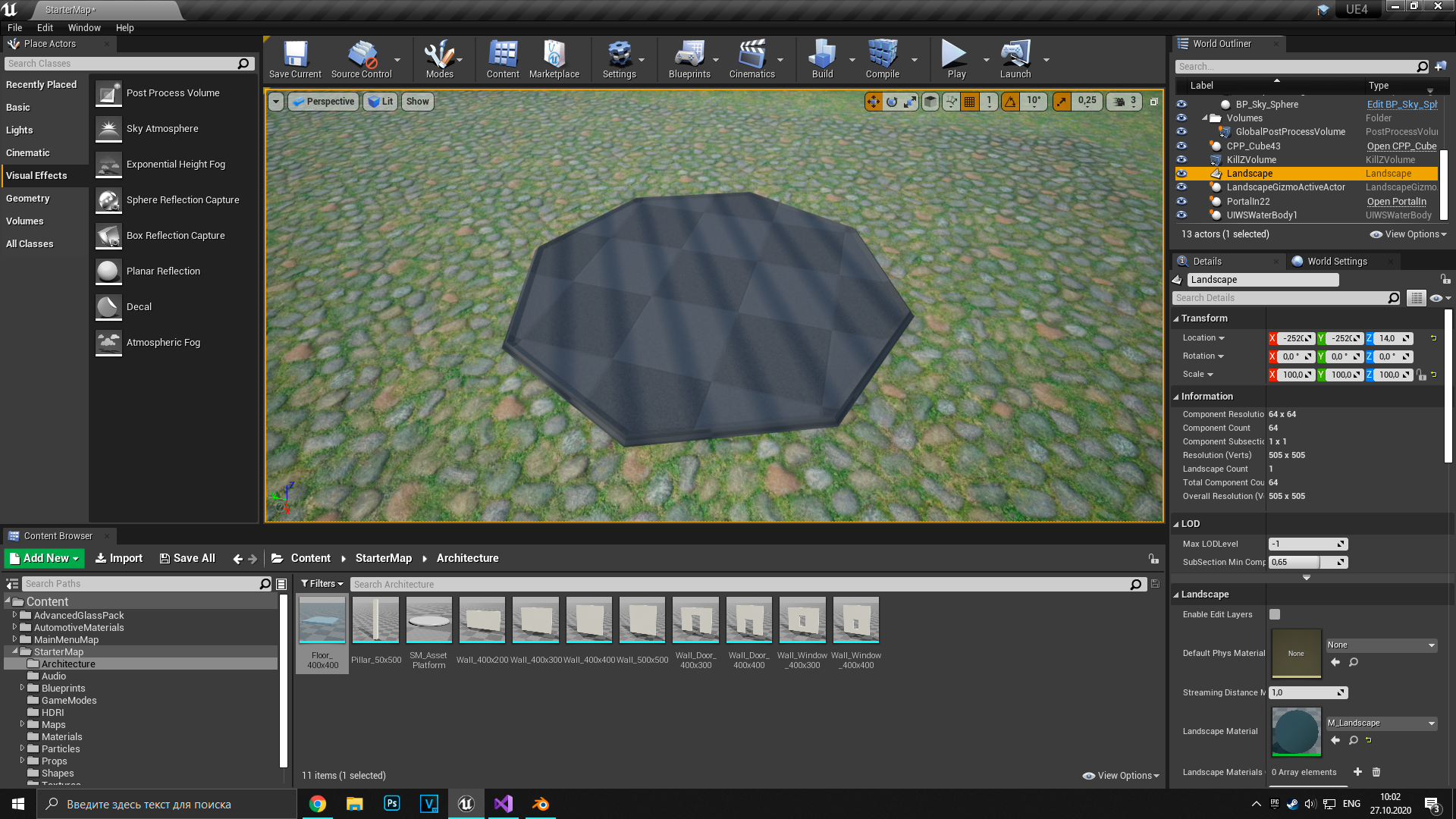1456x819 pixels.
Task: Toggle visibility of BP_Sky_Sphere in the outliner
Action: (x=1181, y=105)
